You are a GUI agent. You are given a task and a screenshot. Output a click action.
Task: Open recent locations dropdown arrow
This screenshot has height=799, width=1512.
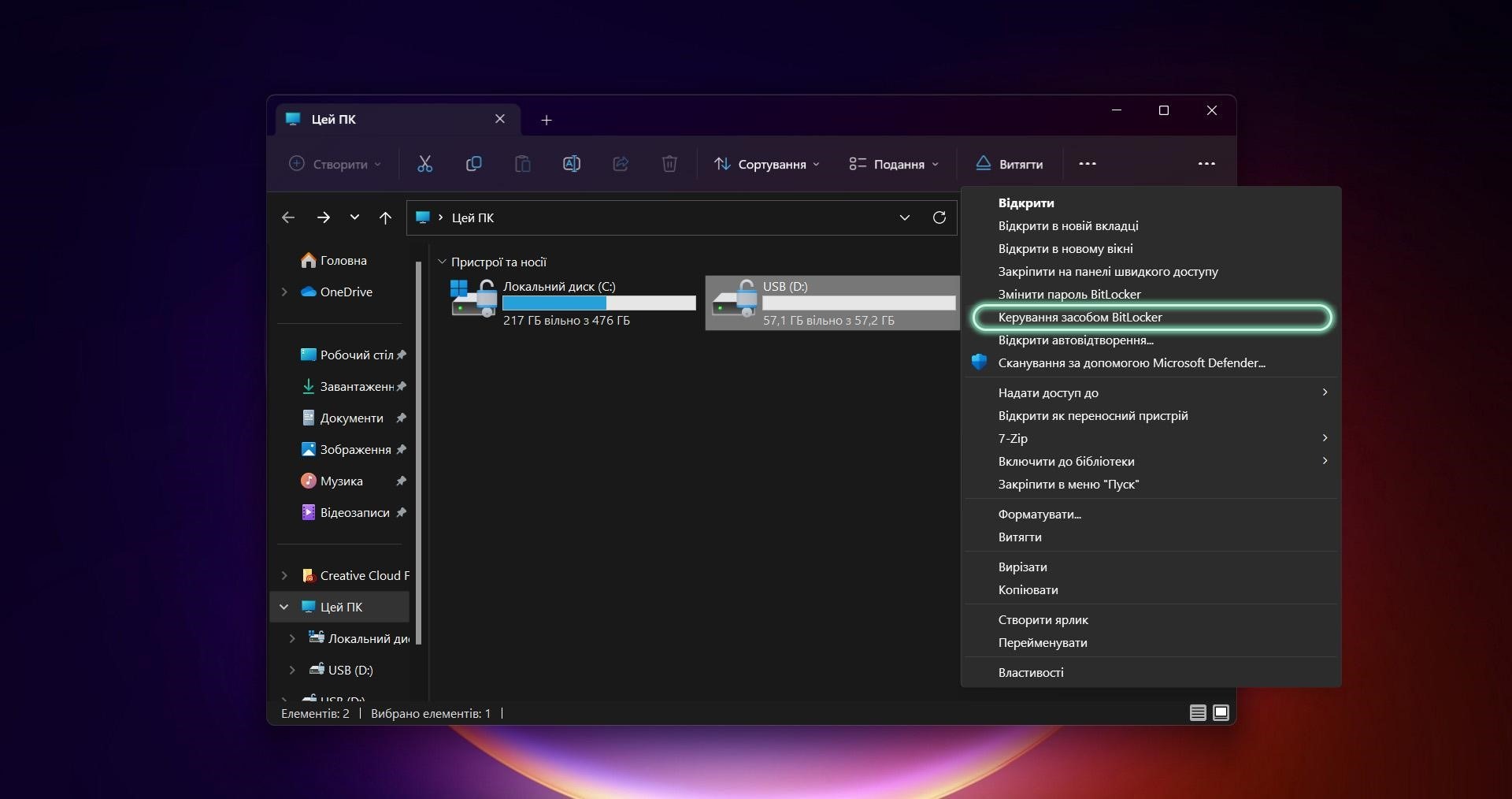pos(354,217)
